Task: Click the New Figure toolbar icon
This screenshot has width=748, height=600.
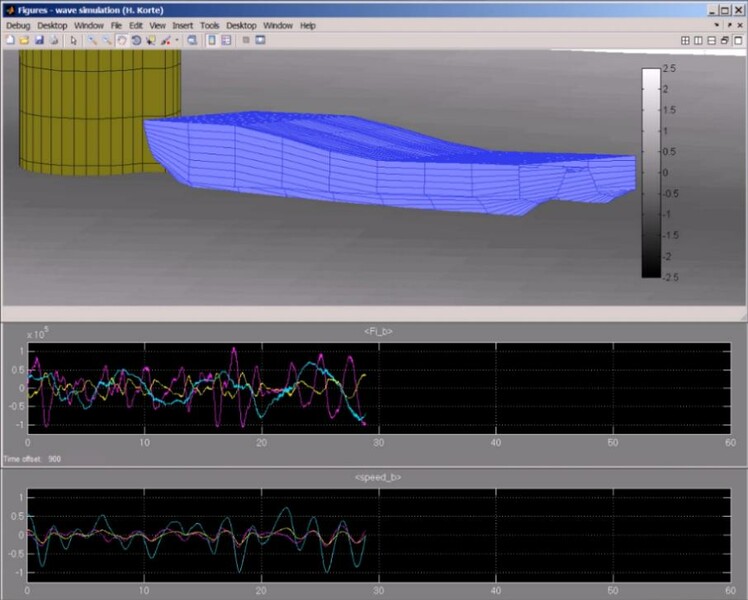Action: pyautogui.click(x=9, y=40)
